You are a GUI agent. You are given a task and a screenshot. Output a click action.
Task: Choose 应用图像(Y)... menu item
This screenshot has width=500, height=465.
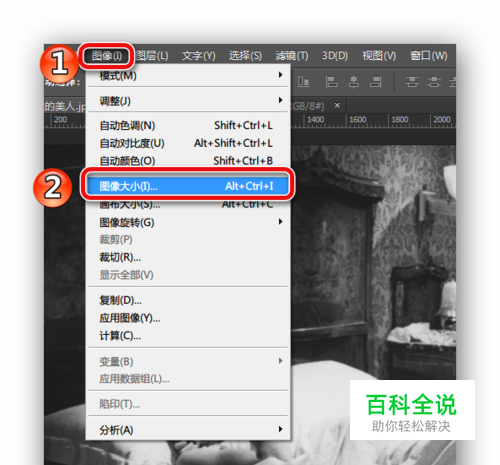pyautogui.click(x=188, y=318)
